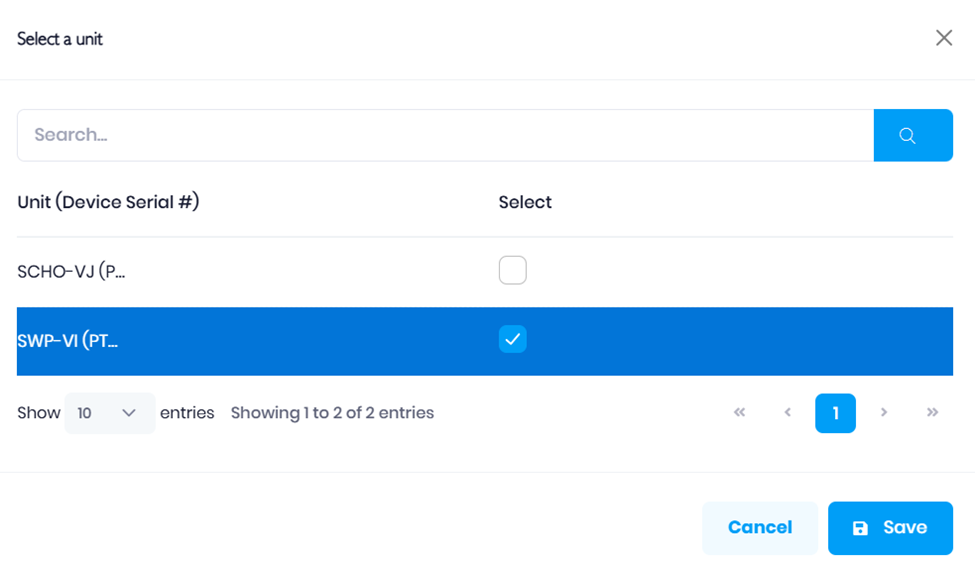Select page 1 in pagination
Screen dimensions: 975x566
pos(835,413)
